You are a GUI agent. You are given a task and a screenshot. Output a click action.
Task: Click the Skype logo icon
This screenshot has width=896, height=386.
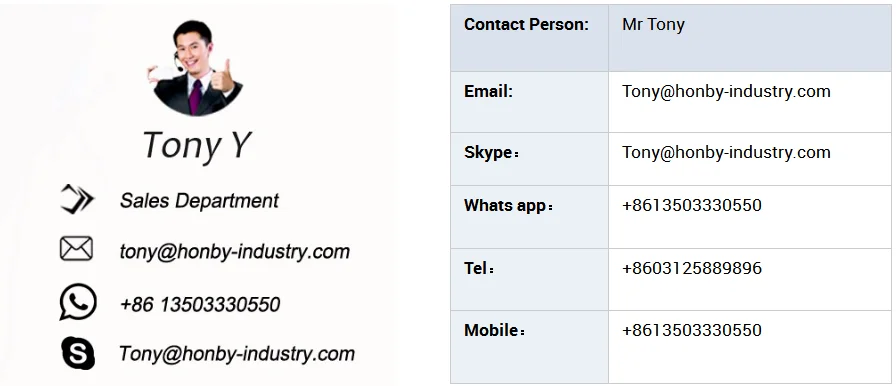(78, 353)
